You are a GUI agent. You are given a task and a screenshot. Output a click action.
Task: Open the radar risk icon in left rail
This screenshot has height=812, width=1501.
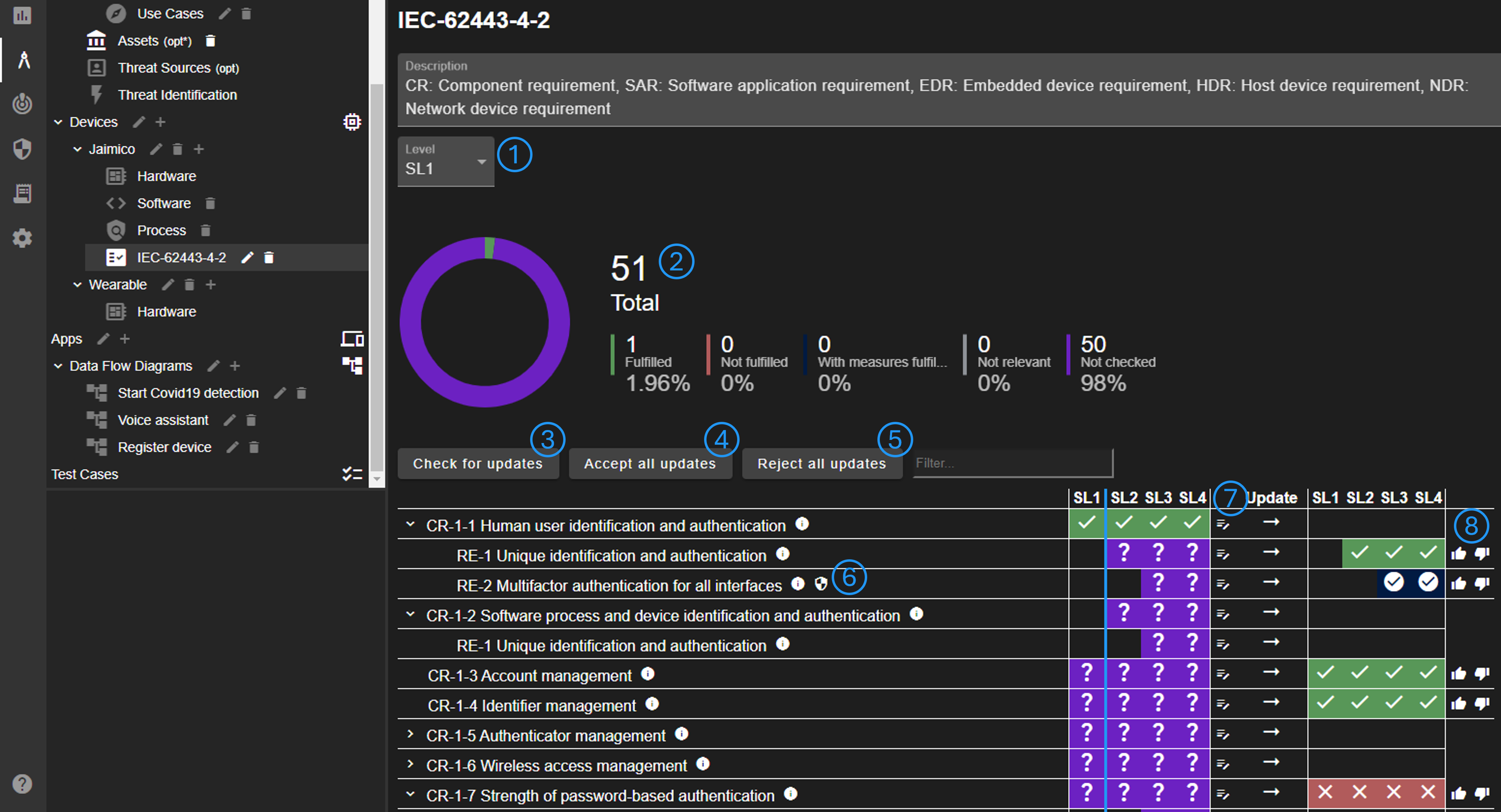[x=22, y=104]
